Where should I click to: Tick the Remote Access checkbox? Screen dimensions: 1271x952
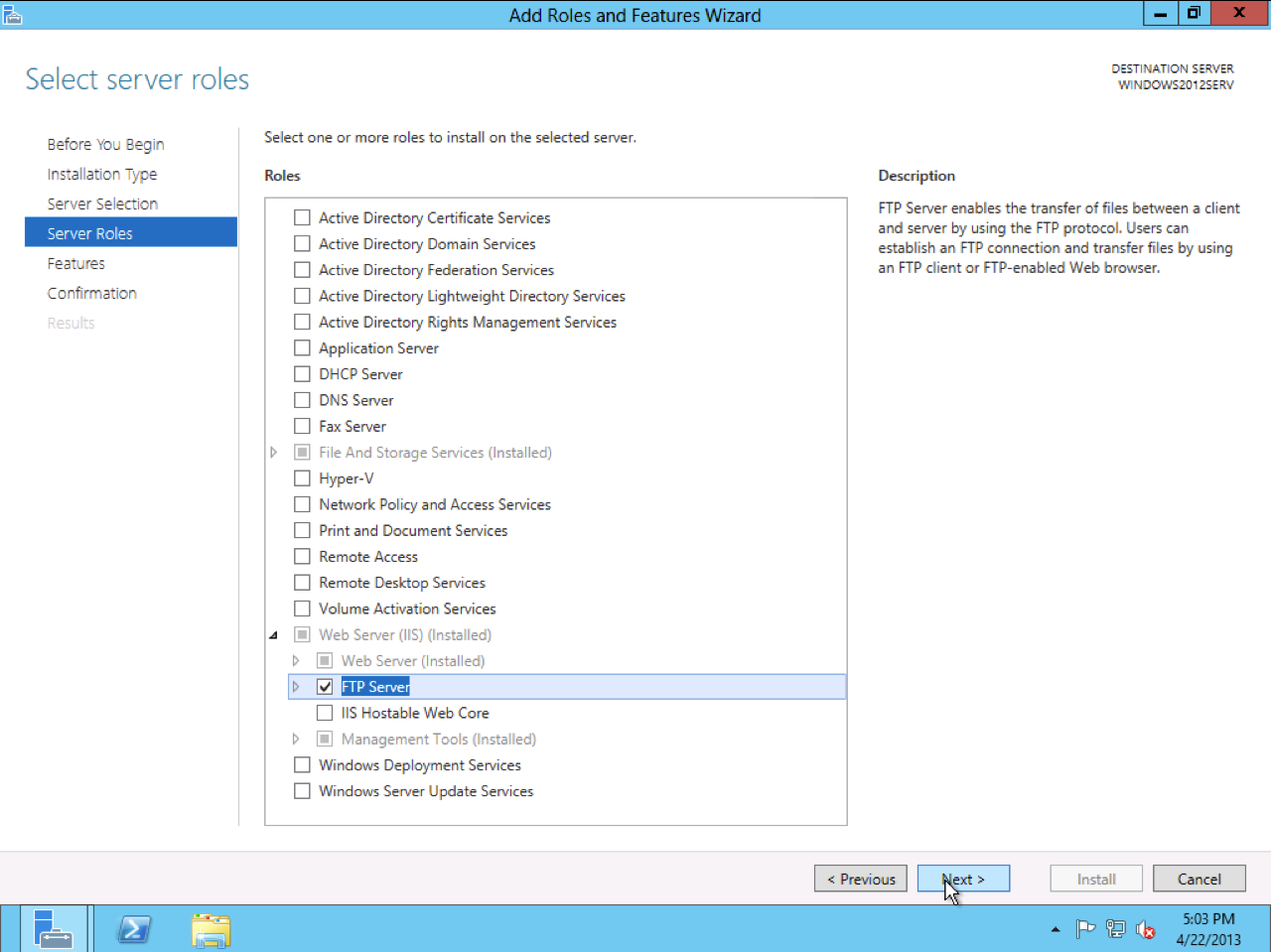coord(303,557)
